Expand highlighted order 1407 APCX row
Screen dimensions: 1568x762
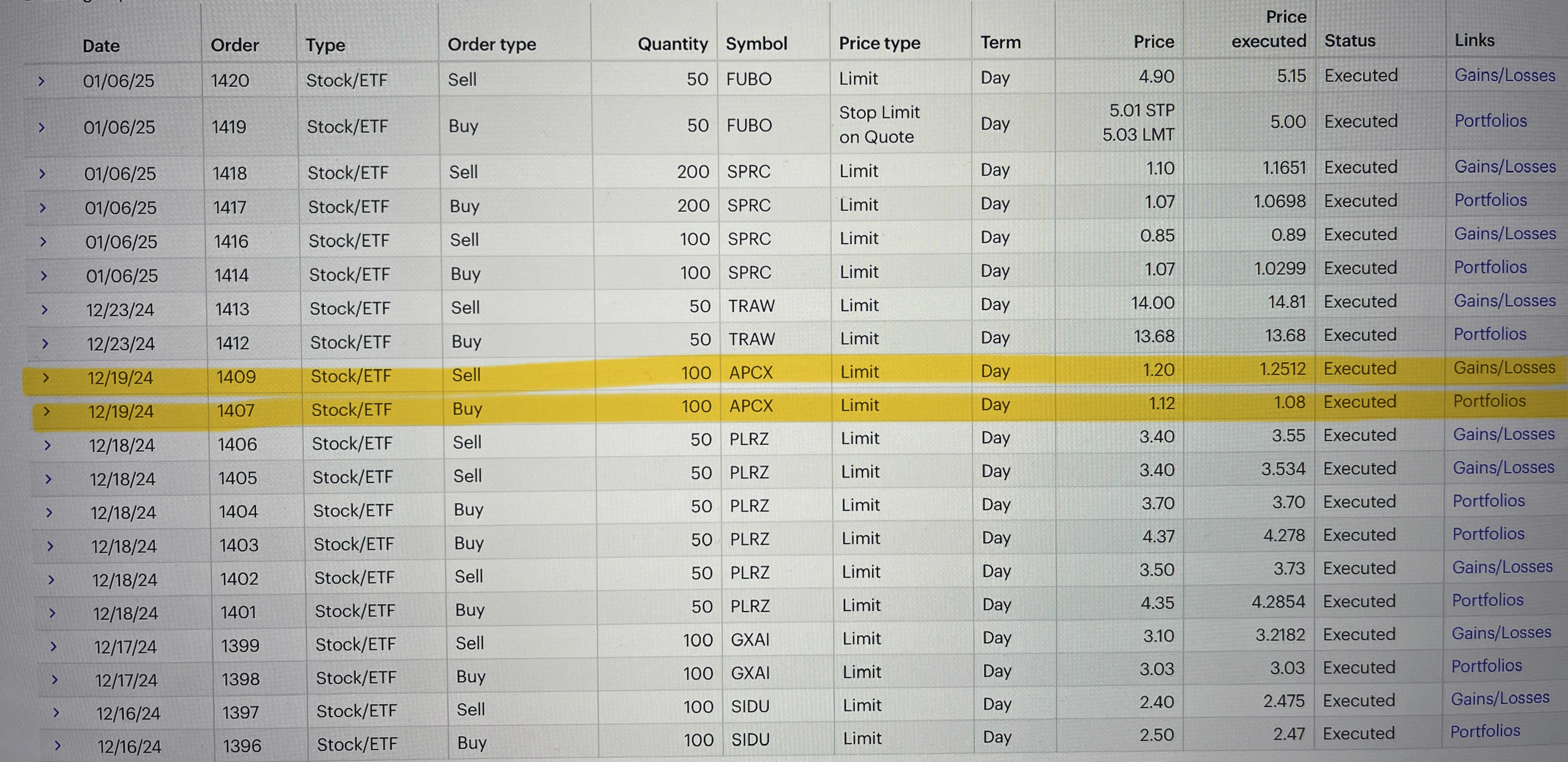[x=46, y=412]
